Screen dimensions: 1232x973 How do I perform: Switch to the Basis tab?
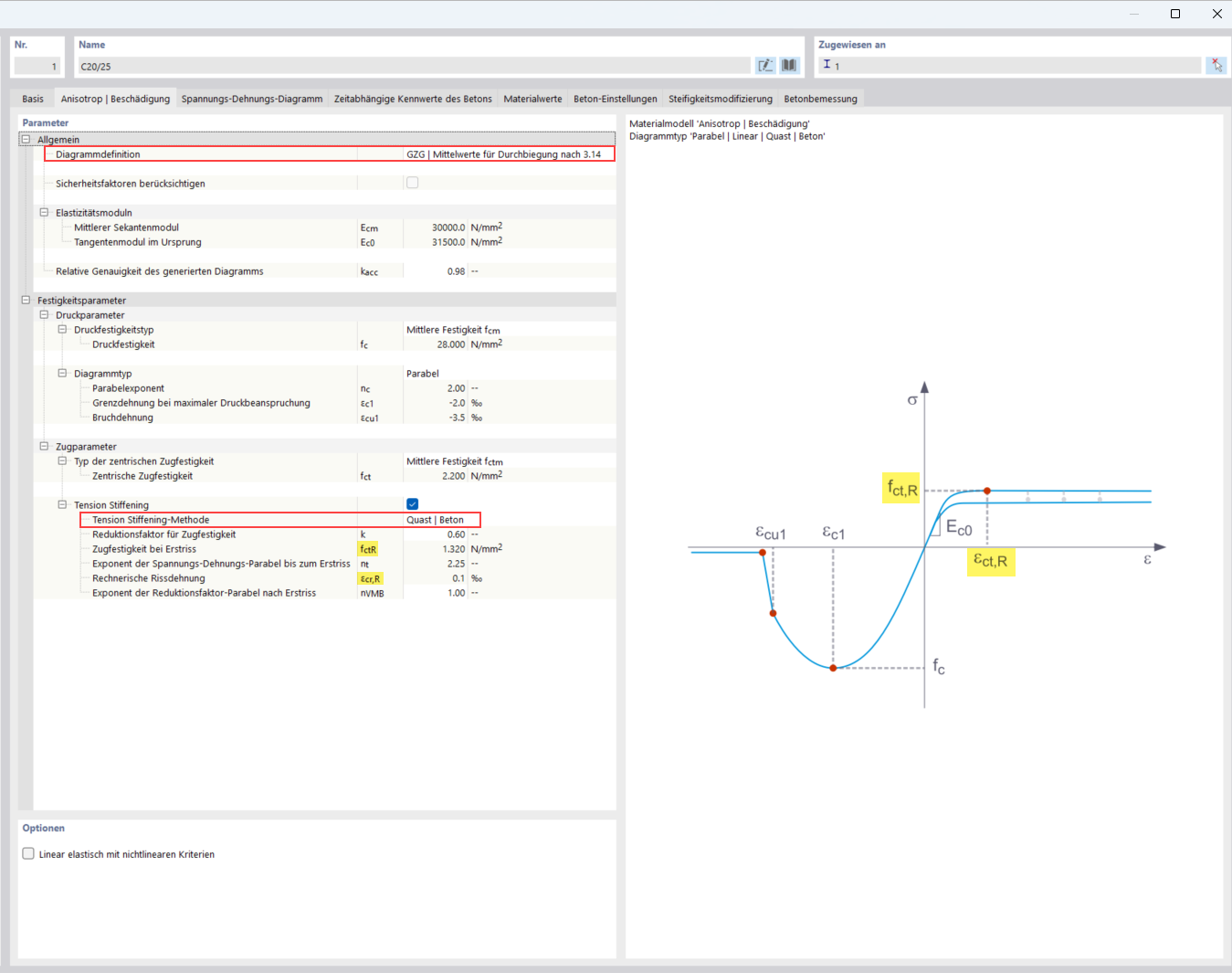click(x=33, y=98)
